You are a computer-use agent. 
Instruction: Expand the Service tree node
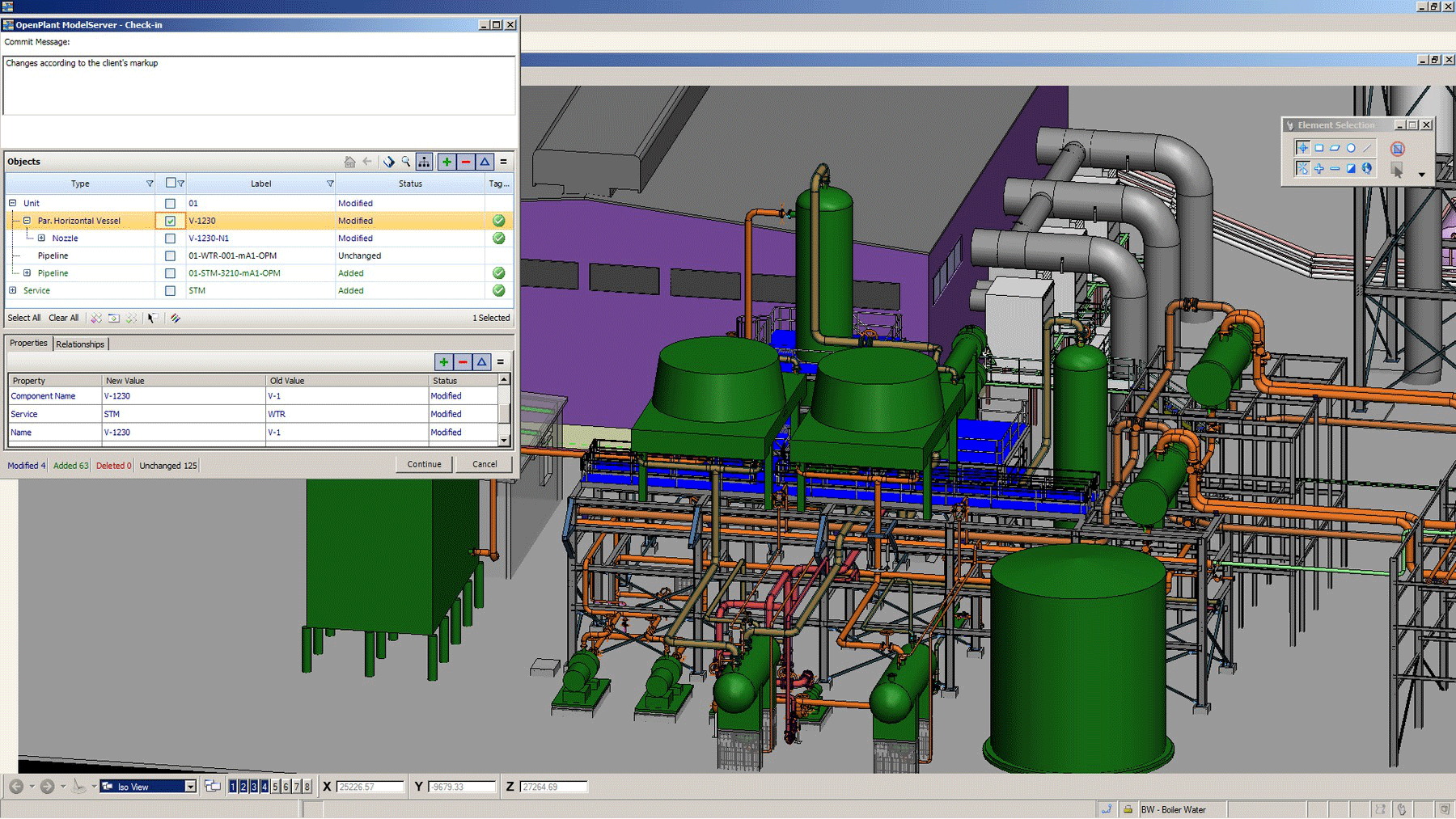12,290
